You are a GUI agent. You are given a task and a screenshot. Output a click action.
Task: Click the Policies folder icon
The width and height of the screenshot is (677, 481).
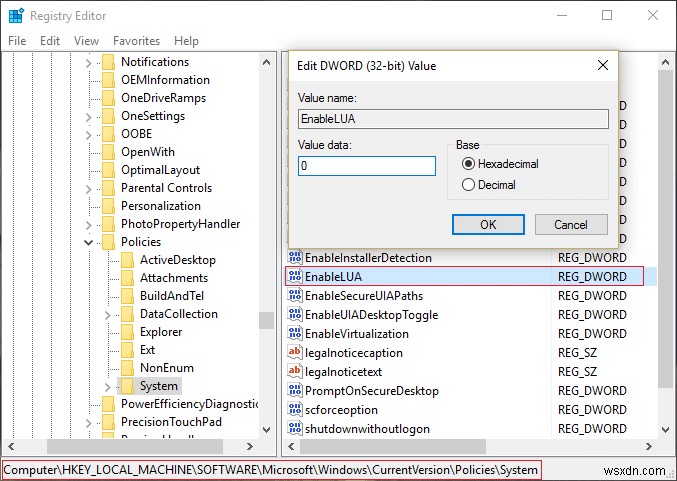coord(108,242)
